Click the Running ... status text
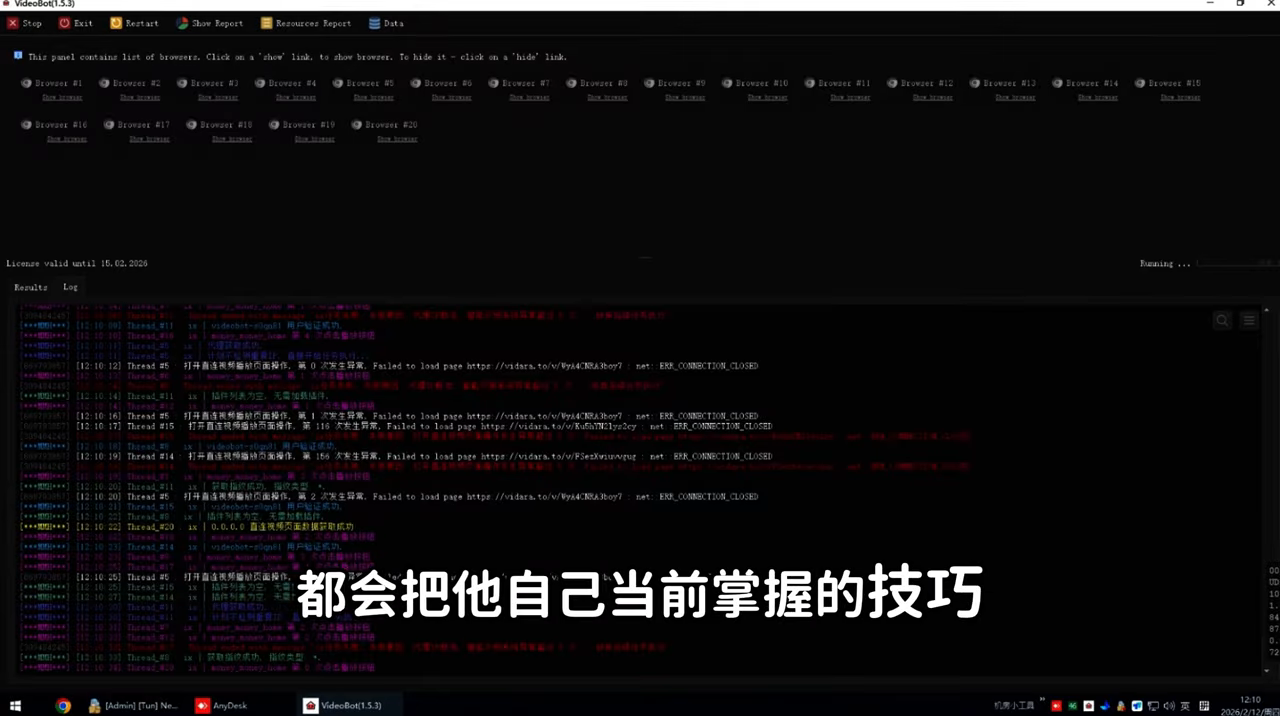The width and height of the screenshot is (1280, 716). 1165,264
